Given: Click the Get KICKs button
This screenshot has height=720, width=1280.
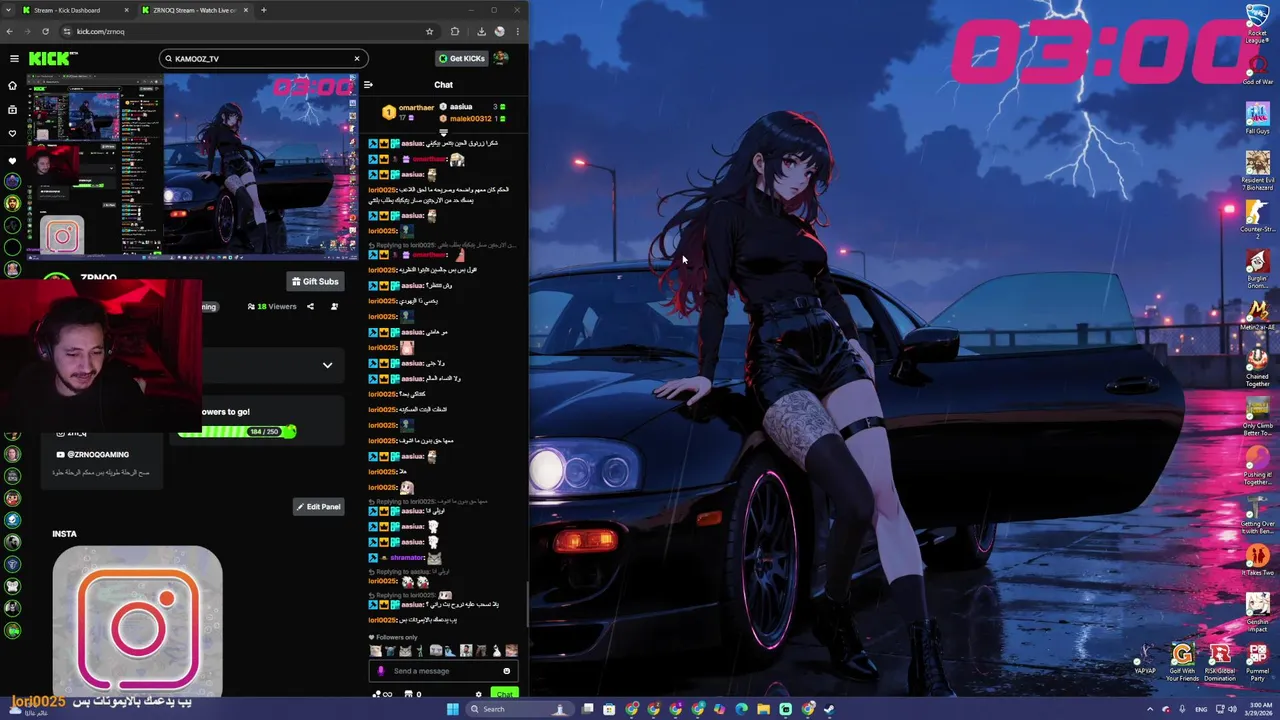Looking at the screenshot, I should [x=461, y=58].
